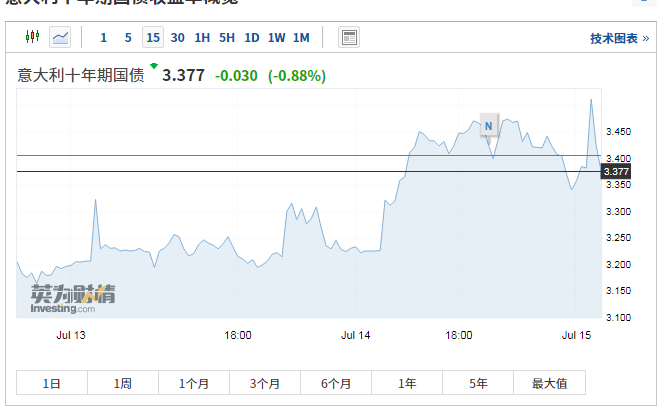Pick the 1D interval
The height and width of the screenshot is (412, 665).
[x=252, y=38]
